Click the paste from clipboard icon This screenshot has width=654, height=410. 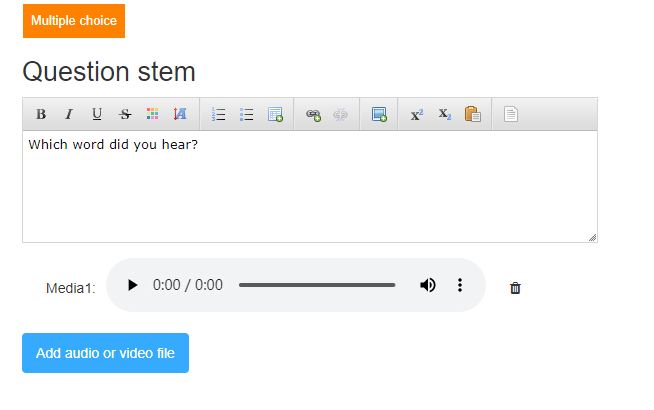pos(473,114)
